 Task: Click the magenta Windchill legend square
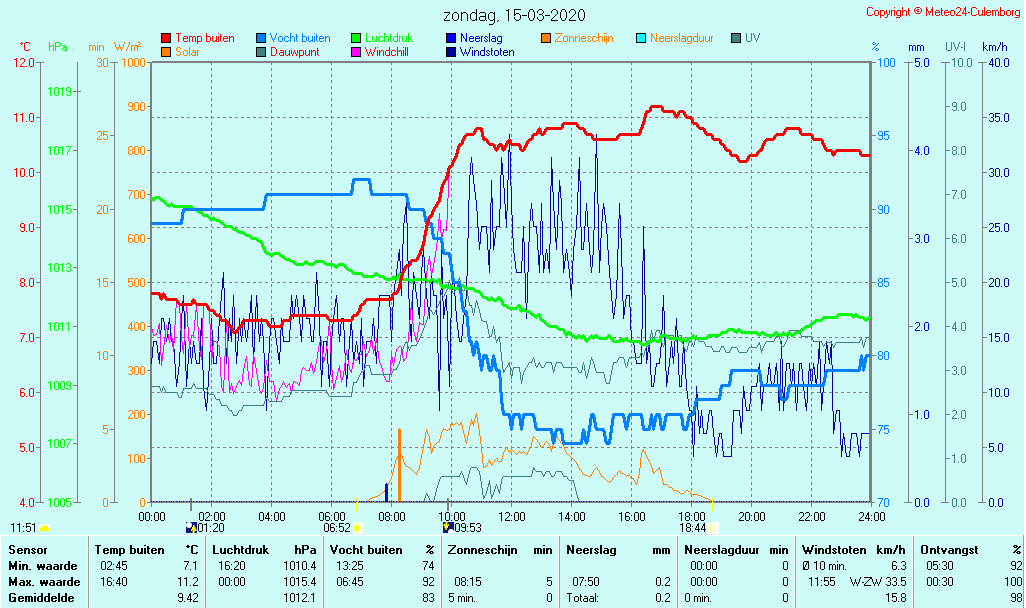pos(356,52)
